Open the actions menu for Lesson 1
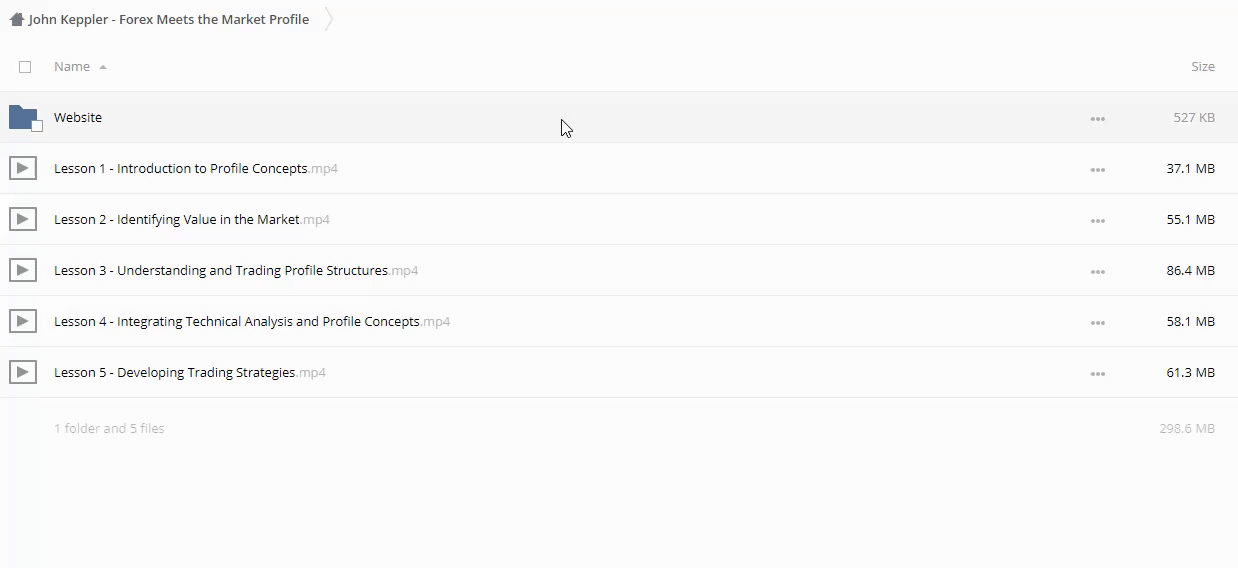The image size is (1238, 568). tap(1097, 170)
